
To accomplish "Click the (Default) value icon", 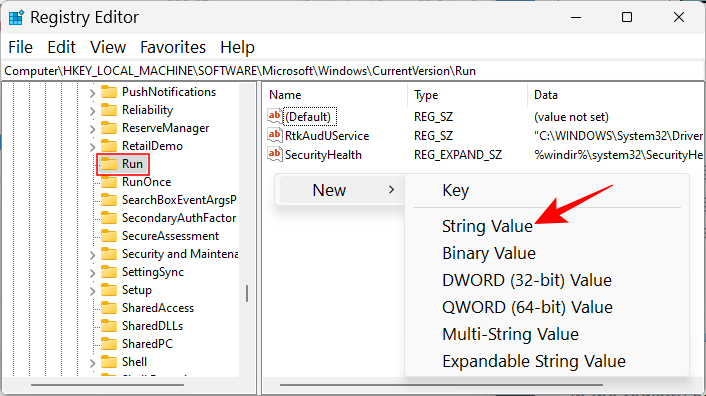I will click(x=274, y=116).
